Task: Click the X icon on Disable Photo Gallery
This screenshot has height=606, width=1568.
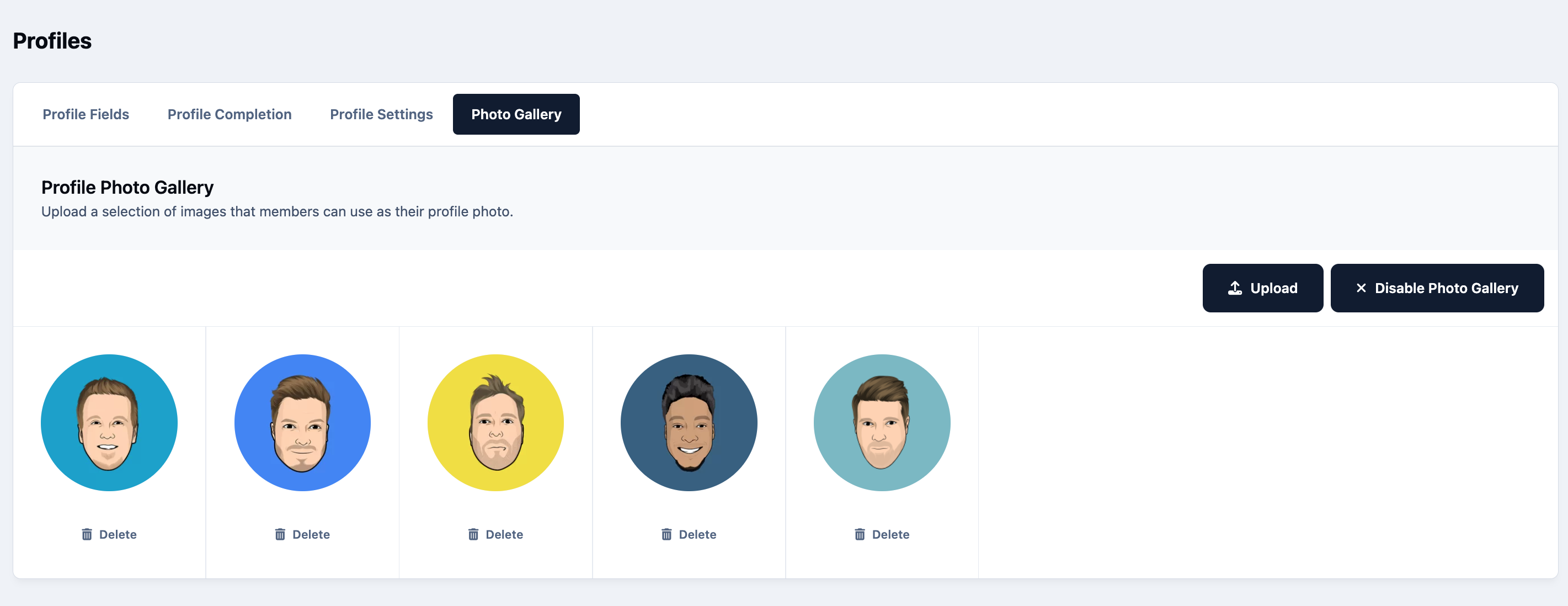Action: pyautogui.click(x=1361, y=288)
